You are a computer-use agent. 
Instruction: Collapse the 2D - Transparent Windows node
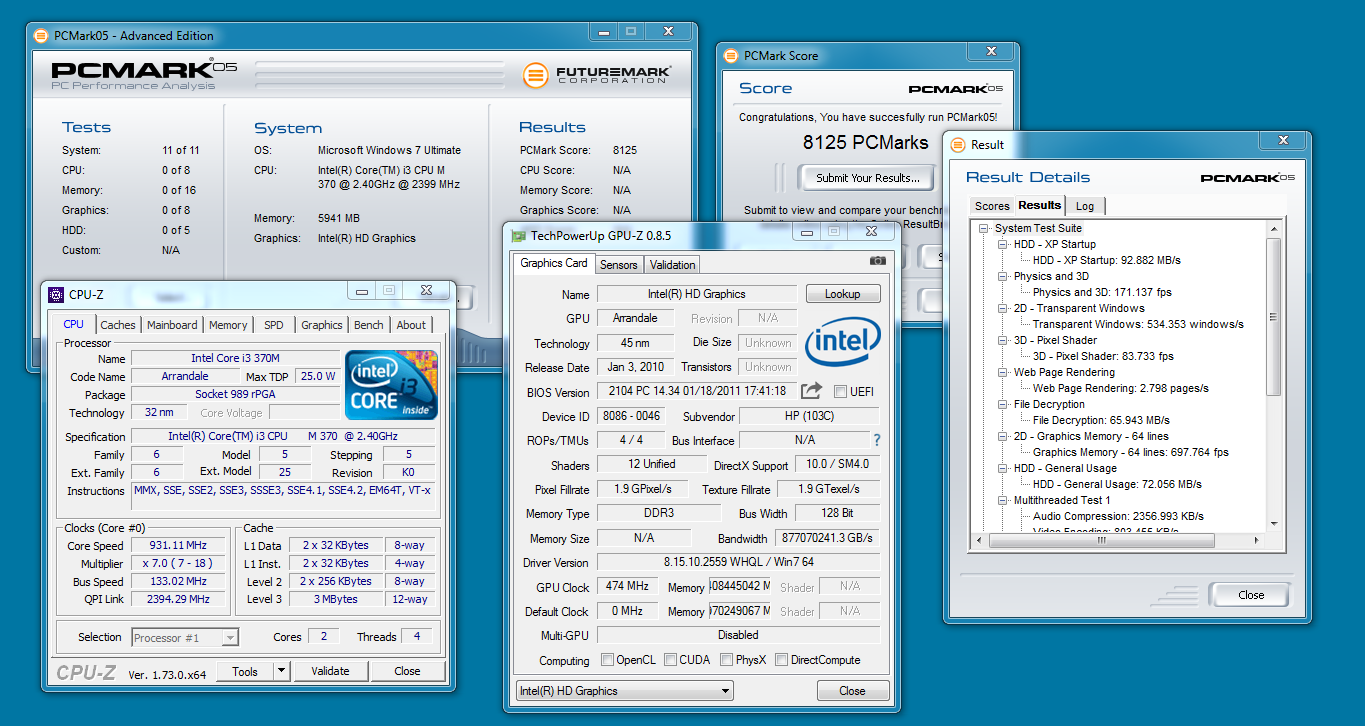[x=1003, y=309]
